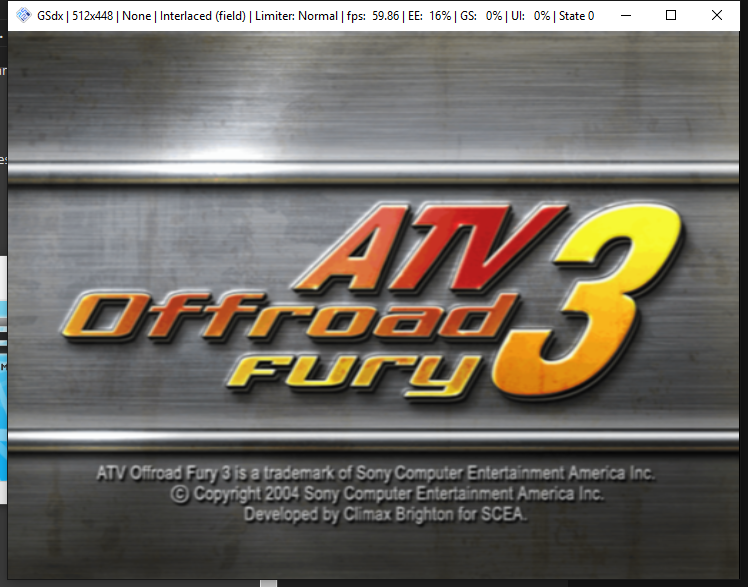Close the GSdx emulator window
This screenshot has height=587, width=748.
pyautogui.click(x=717, y=16)
